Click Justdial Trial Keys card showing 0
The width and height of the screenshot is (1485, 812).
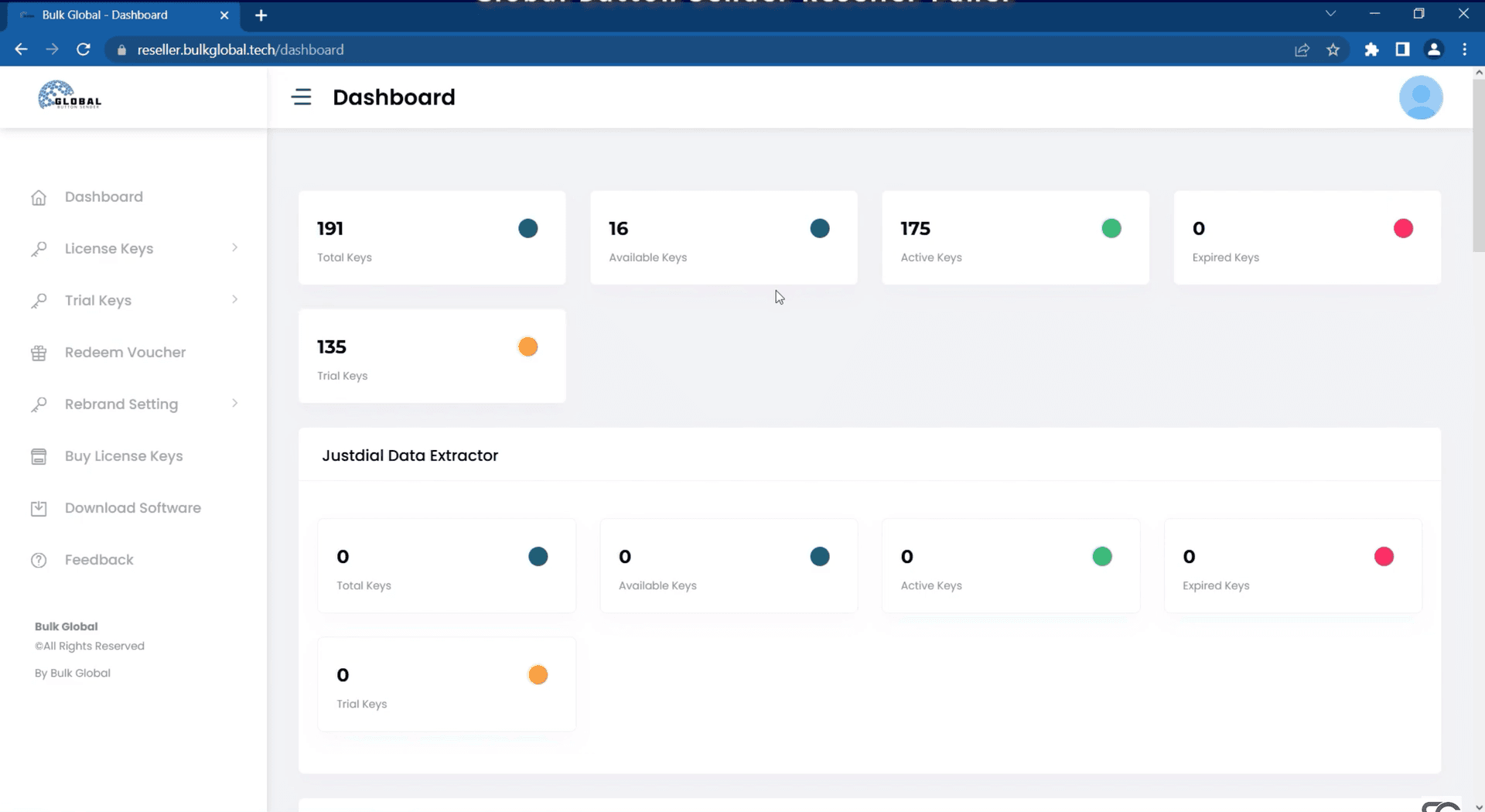pos(446,684)
